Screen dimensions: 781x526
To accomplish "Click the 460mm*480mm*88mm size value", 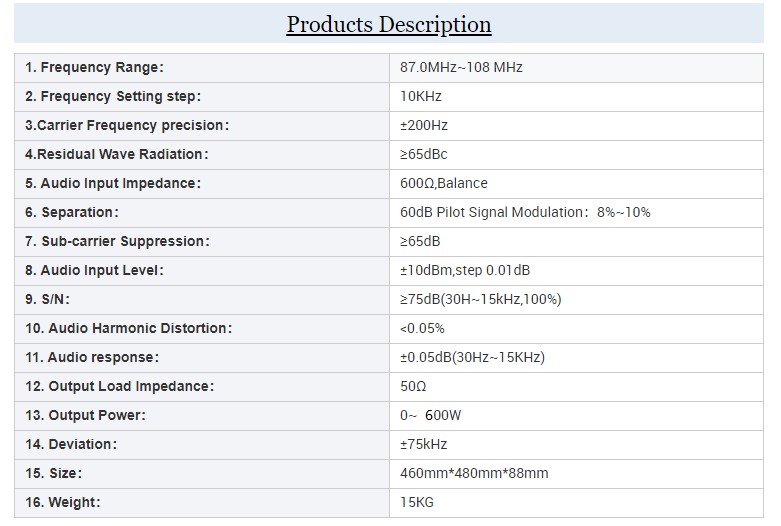I will click(x=474, y=473).
